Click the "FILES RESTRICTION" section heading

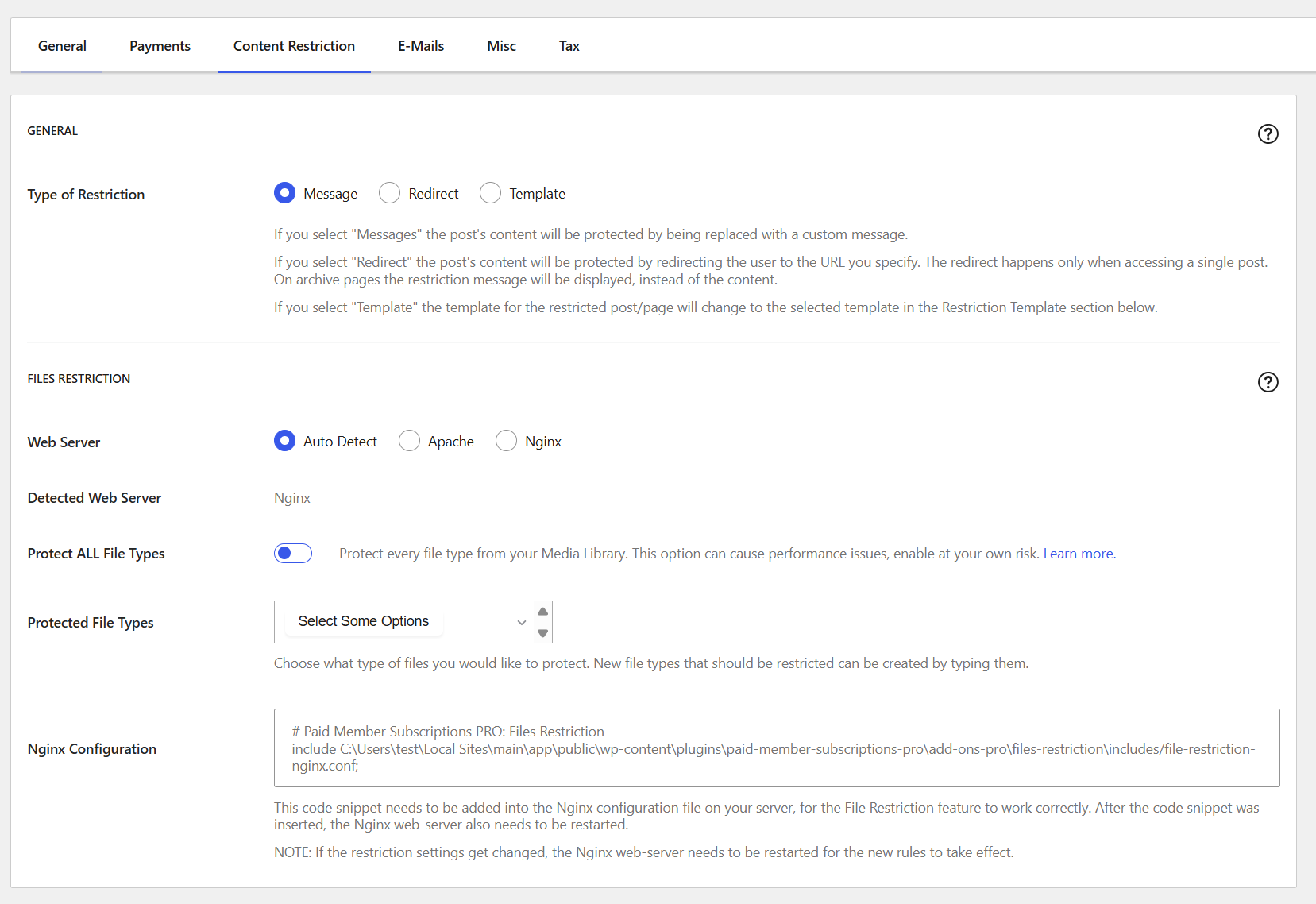point(79,379)
